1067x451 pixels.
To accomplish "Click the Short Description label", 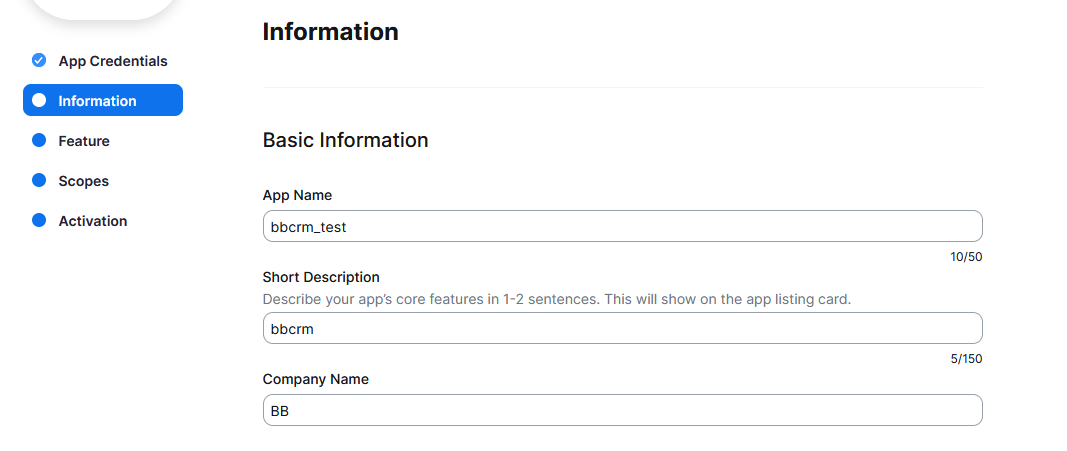I will pyautogui.click(x=321, y=277).
